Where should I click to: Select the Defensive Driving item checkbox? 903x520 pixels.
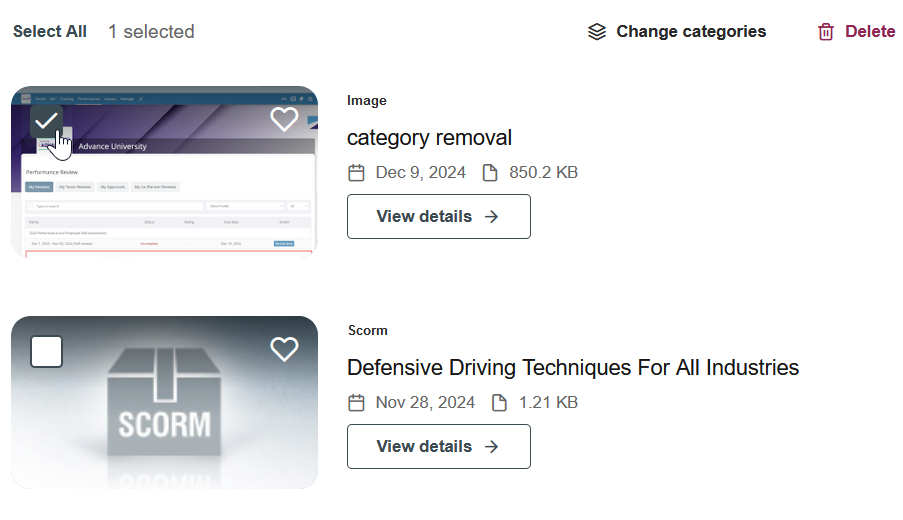click(x=46, y=352)
